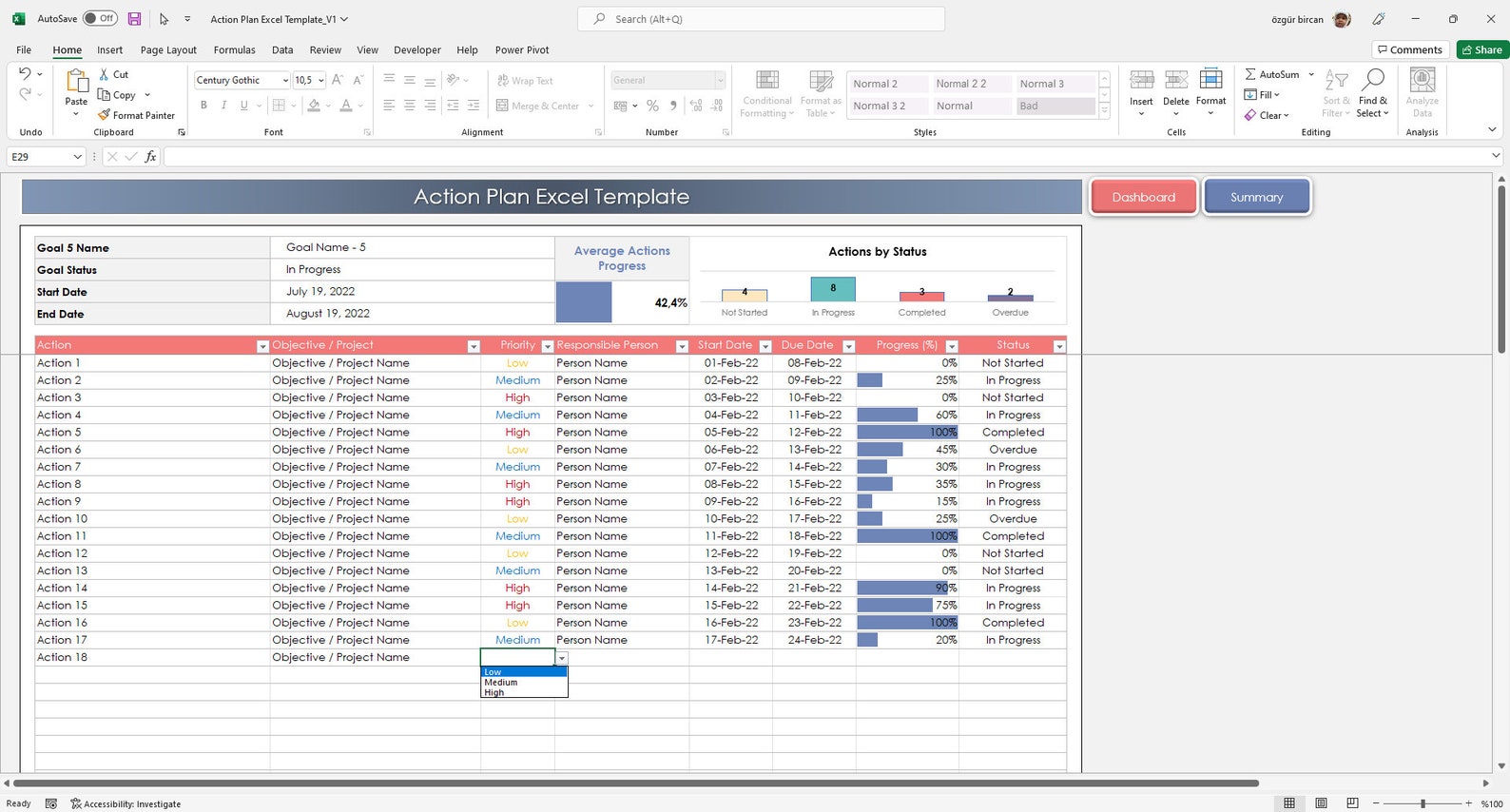1510x812 pixels.
Task: Open the Action column filter dropdown
Action: [262, 347]
